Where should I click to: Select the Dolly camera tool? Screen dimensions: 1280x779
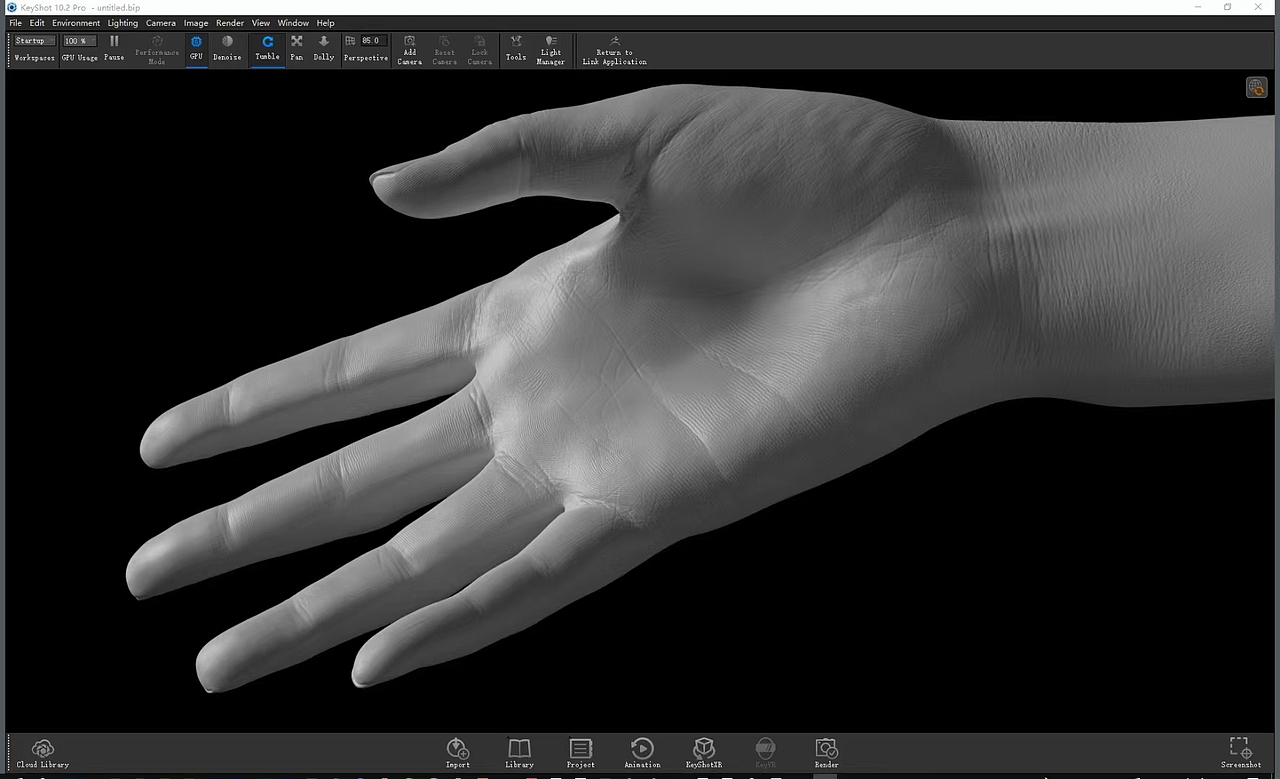[324, 47]
